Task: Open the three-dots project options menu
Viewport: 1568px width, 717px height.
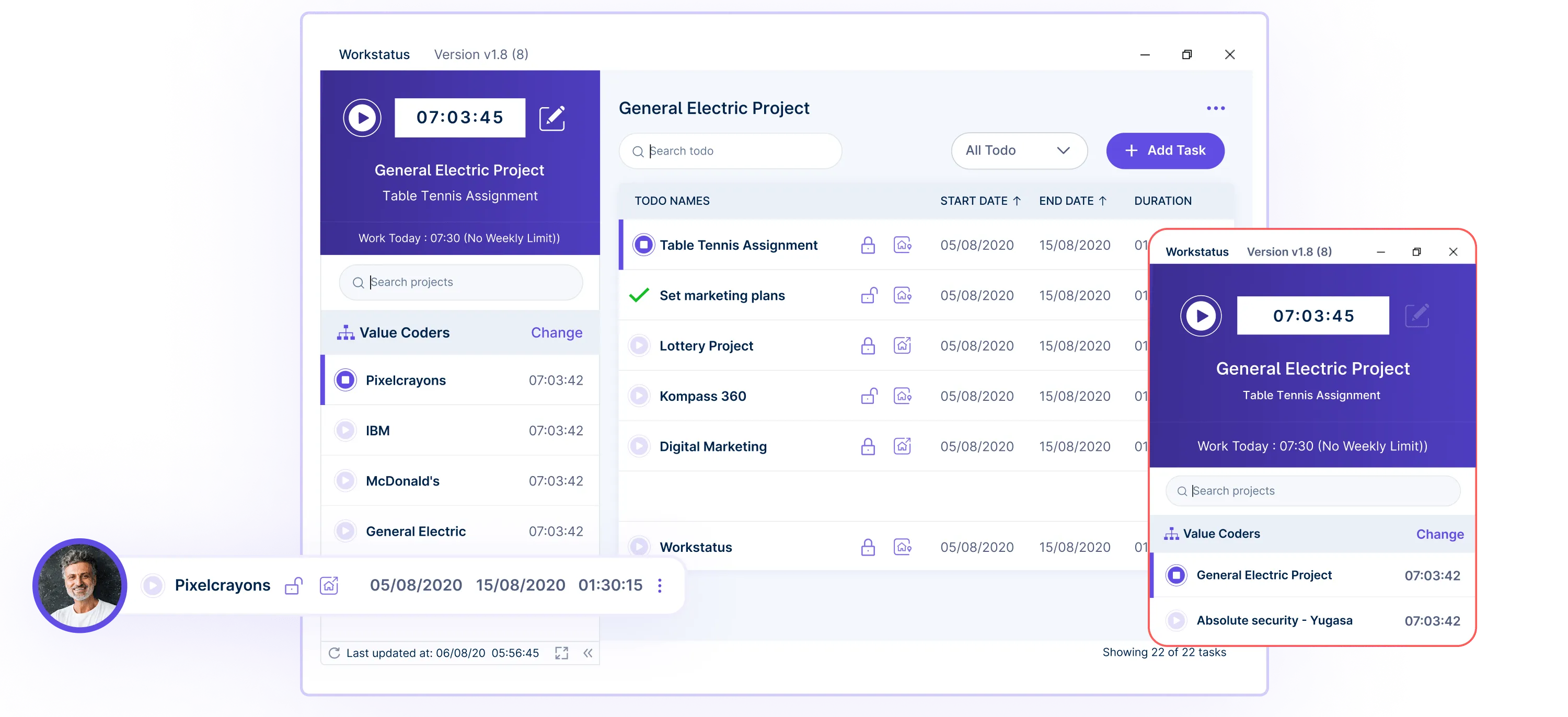Action: [1216, 108]
